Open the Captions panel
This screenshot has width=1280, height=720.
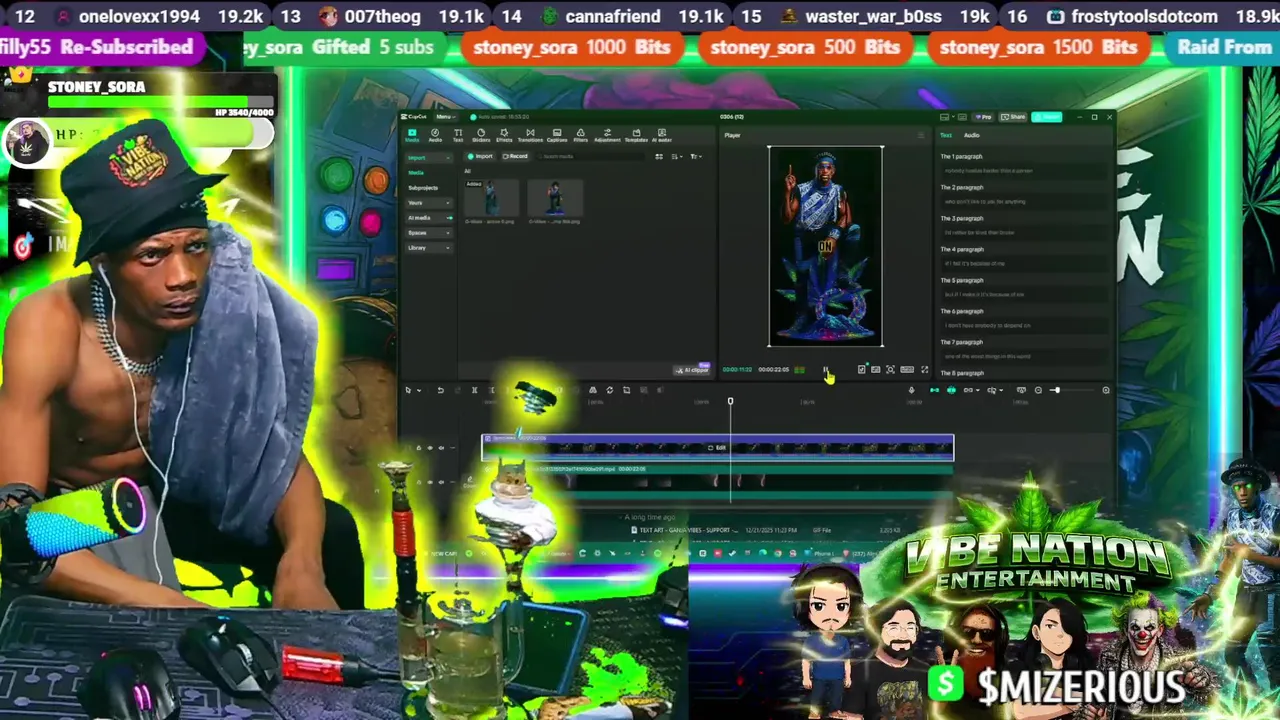pyautogui.click(x=557, y=135)
